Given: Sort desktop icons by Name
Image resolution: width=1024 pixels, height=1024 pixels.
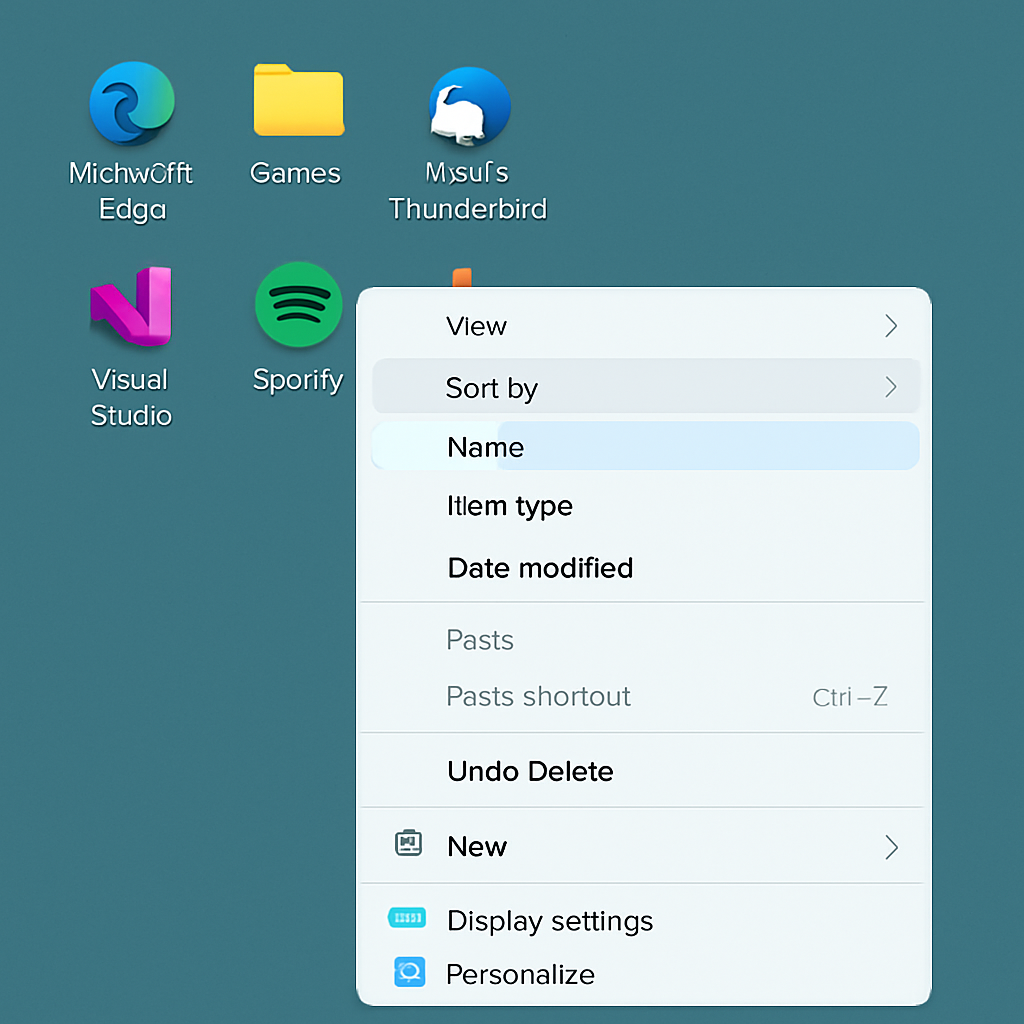Looking at the screenshot, I should point(645,446).
